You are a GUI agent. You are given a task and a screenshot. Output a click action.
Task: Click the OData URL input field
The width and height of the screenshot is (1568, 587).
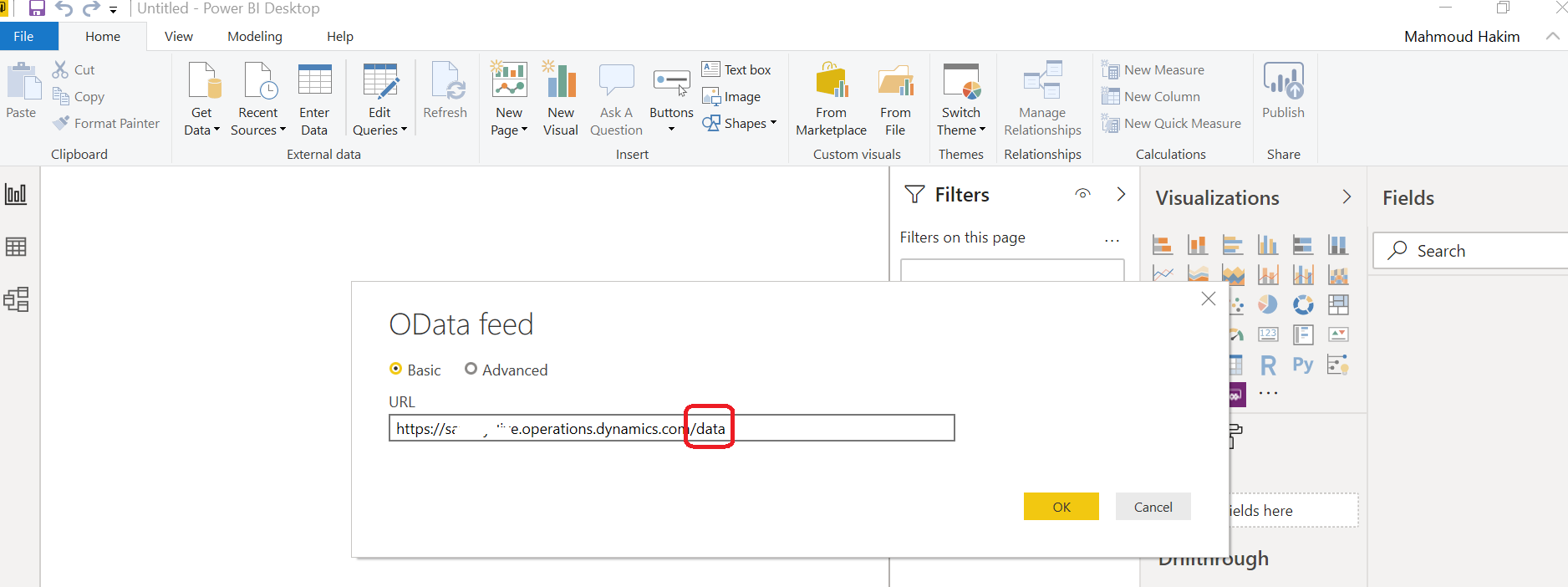[x=672, y=428]
